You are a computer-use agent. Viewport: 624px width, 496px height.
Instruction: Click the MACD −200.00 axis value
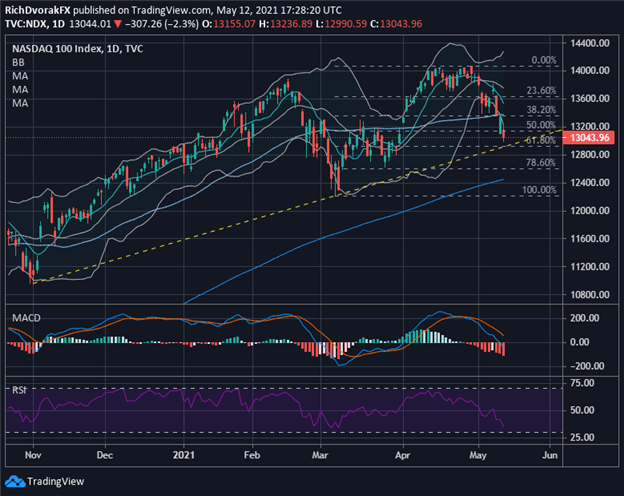point(585,366)
